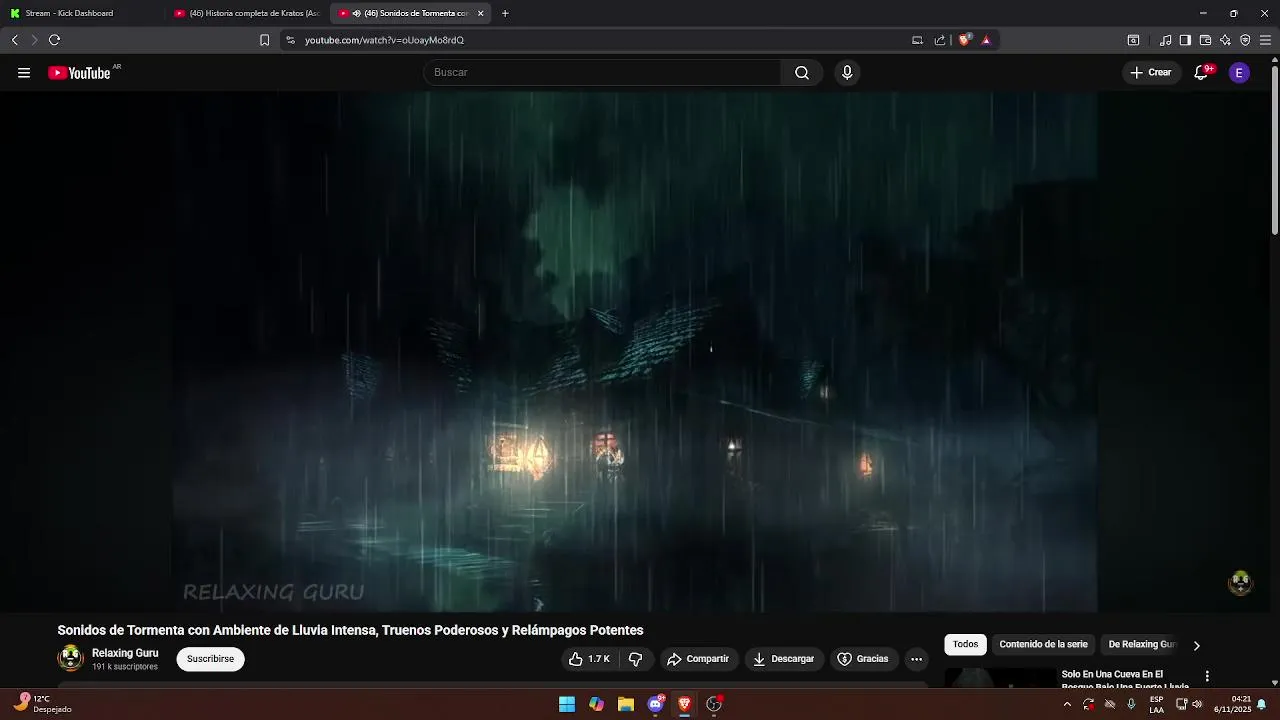Select the Todos filter chip
This screenshot has height=720, width=1280.
[965, 645]
